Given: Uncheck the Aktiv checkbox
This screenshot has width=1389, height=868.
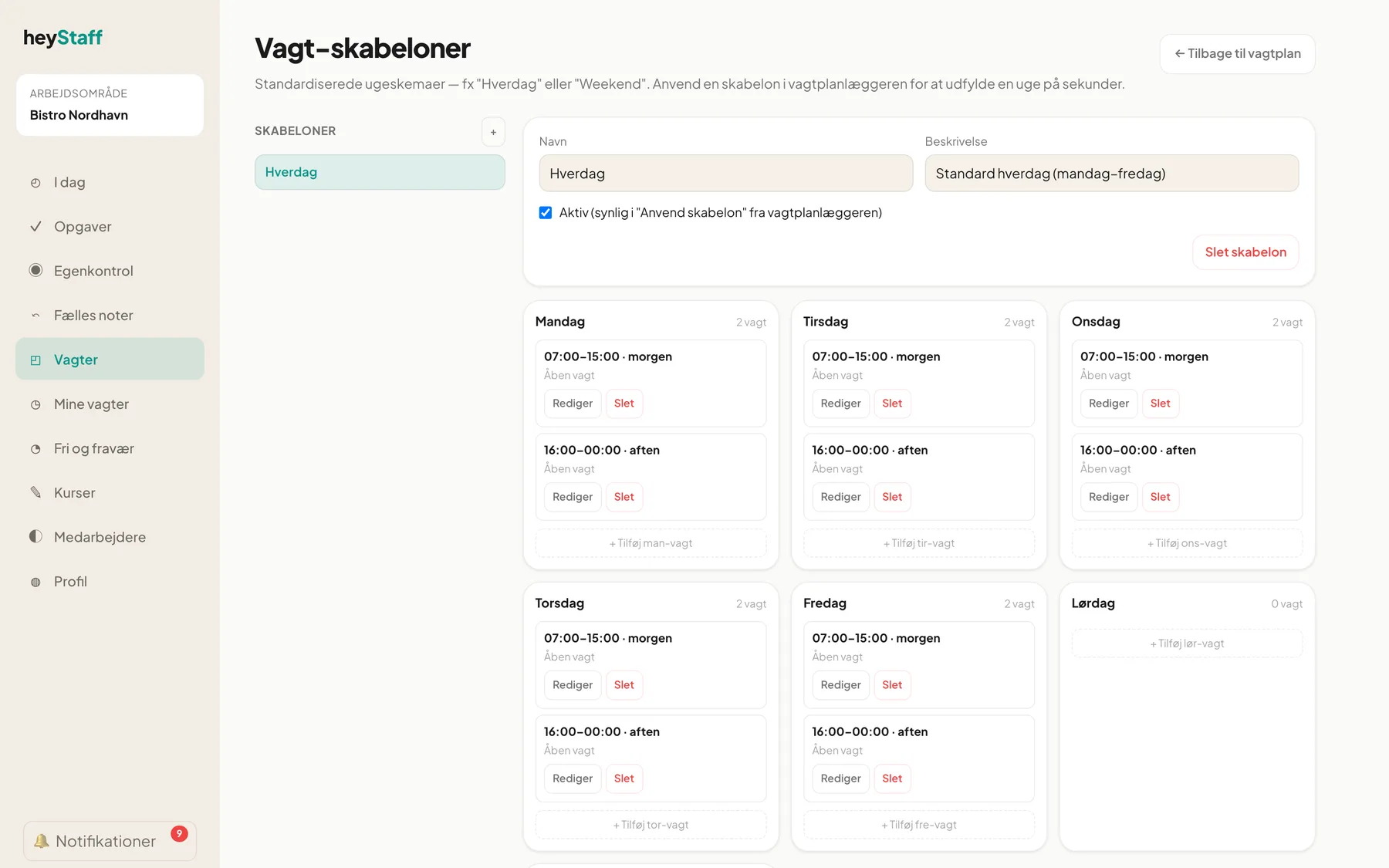Looking at the screenshot, I should pos(546,212).
